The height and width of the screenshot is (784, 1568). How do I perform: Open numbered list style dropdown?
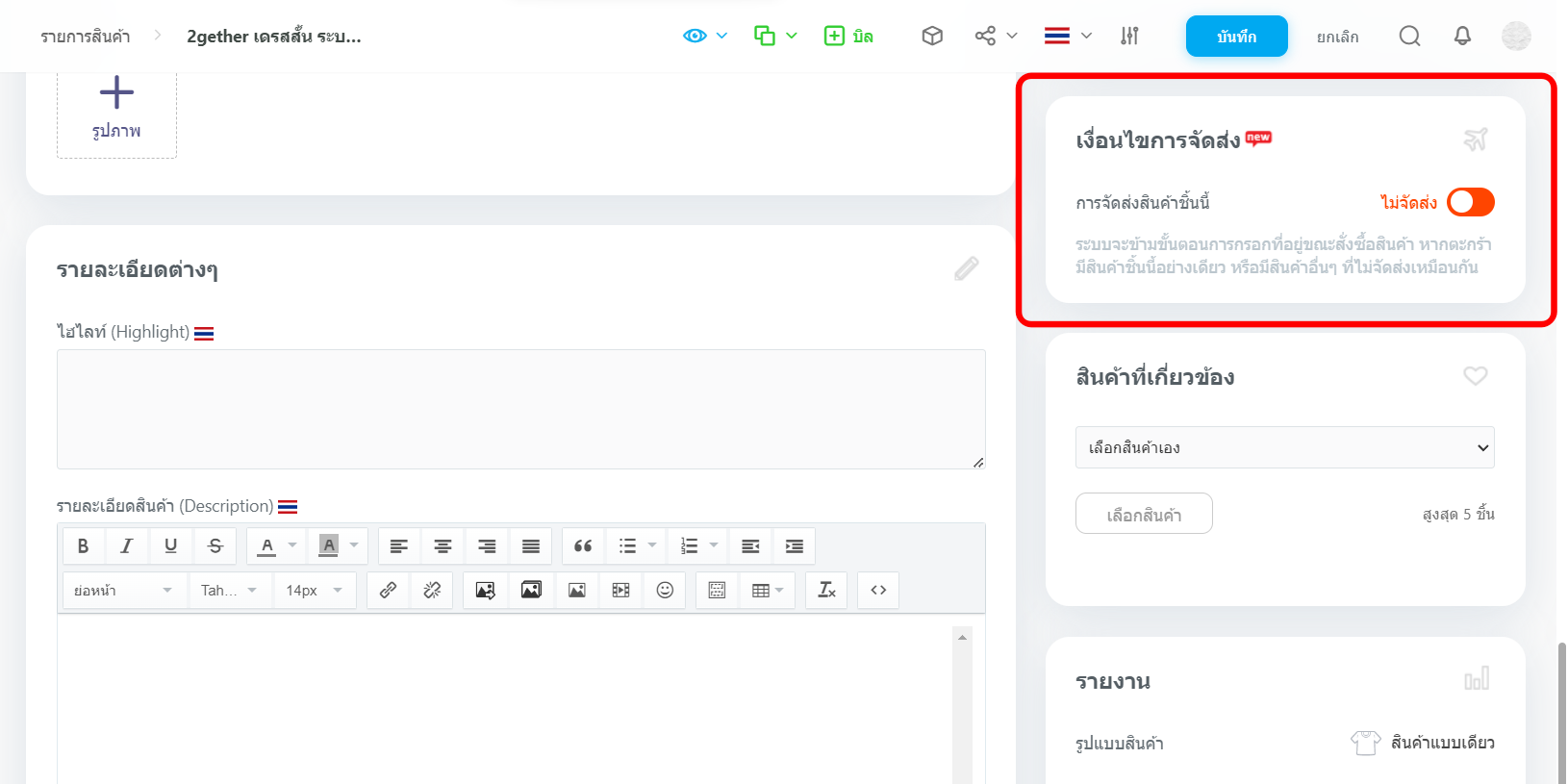point(714,545)
